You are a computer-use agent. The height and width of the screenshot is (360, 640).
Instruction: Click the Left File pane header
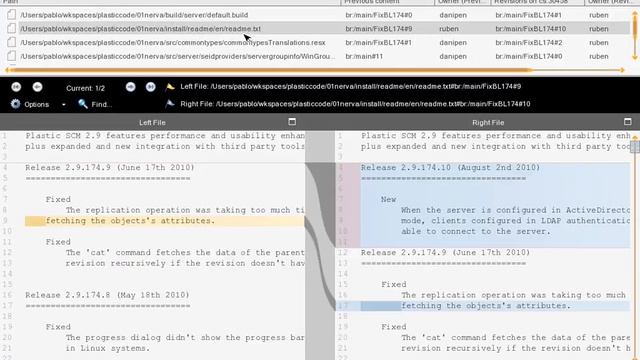152,122
